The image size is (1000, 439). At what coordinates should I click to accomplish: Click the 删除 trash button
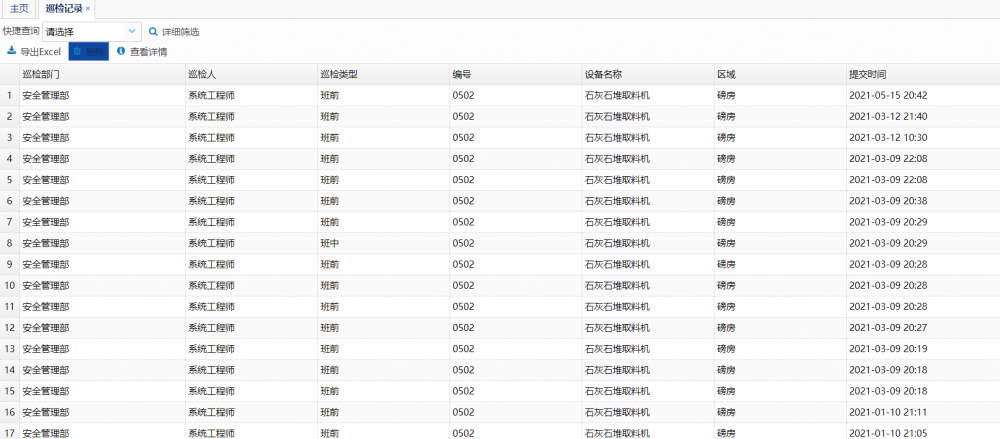pyautogui.click(x=89, y=52)
